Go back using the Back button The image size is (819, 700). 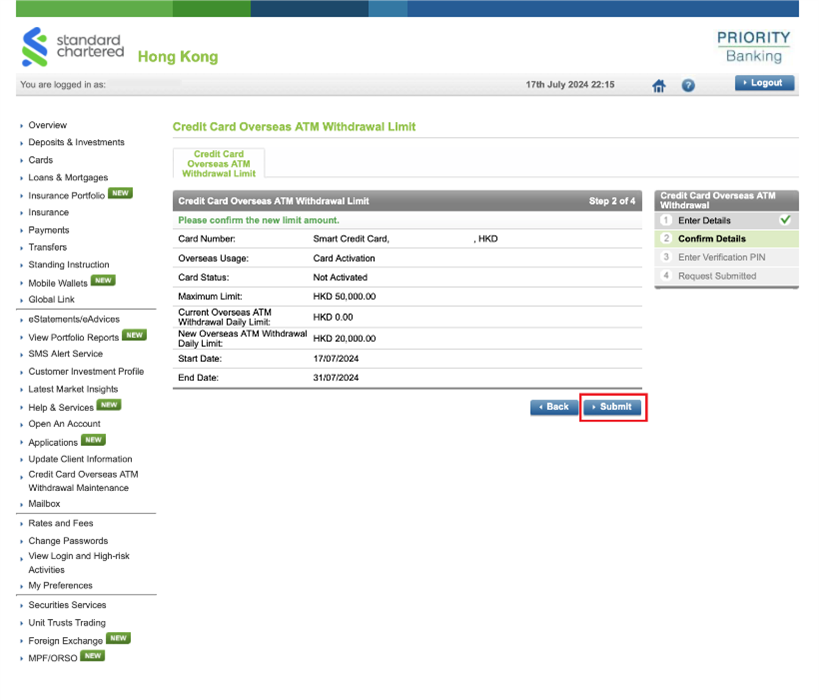click(554, 407)
